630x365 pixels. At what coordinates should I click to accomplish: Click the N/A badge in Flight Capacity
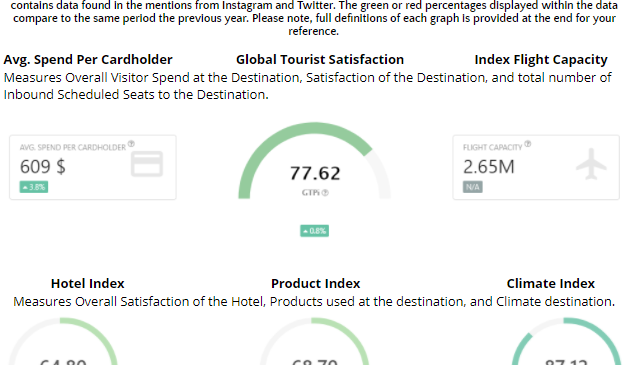coord(472,187)
